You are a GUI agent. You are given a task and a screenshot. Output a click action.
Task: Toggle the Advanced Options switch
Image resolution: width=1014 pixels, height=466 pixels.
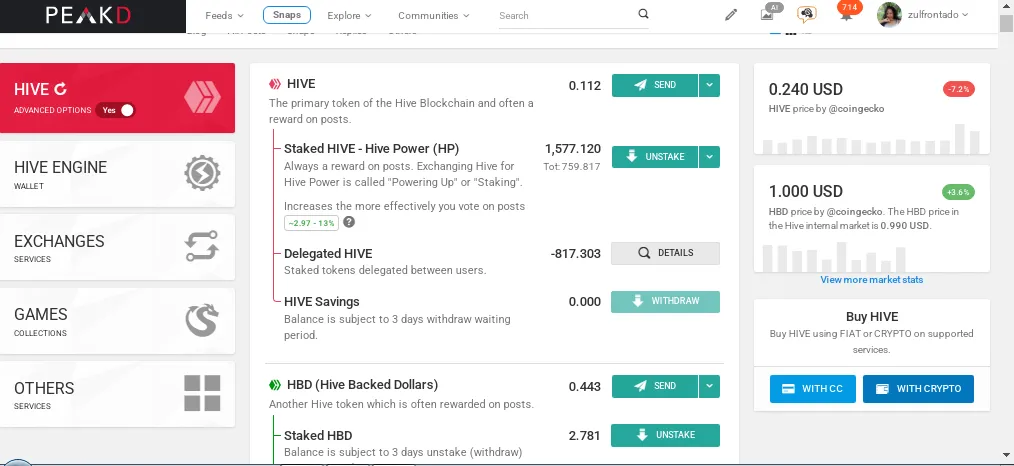(115, 110)
